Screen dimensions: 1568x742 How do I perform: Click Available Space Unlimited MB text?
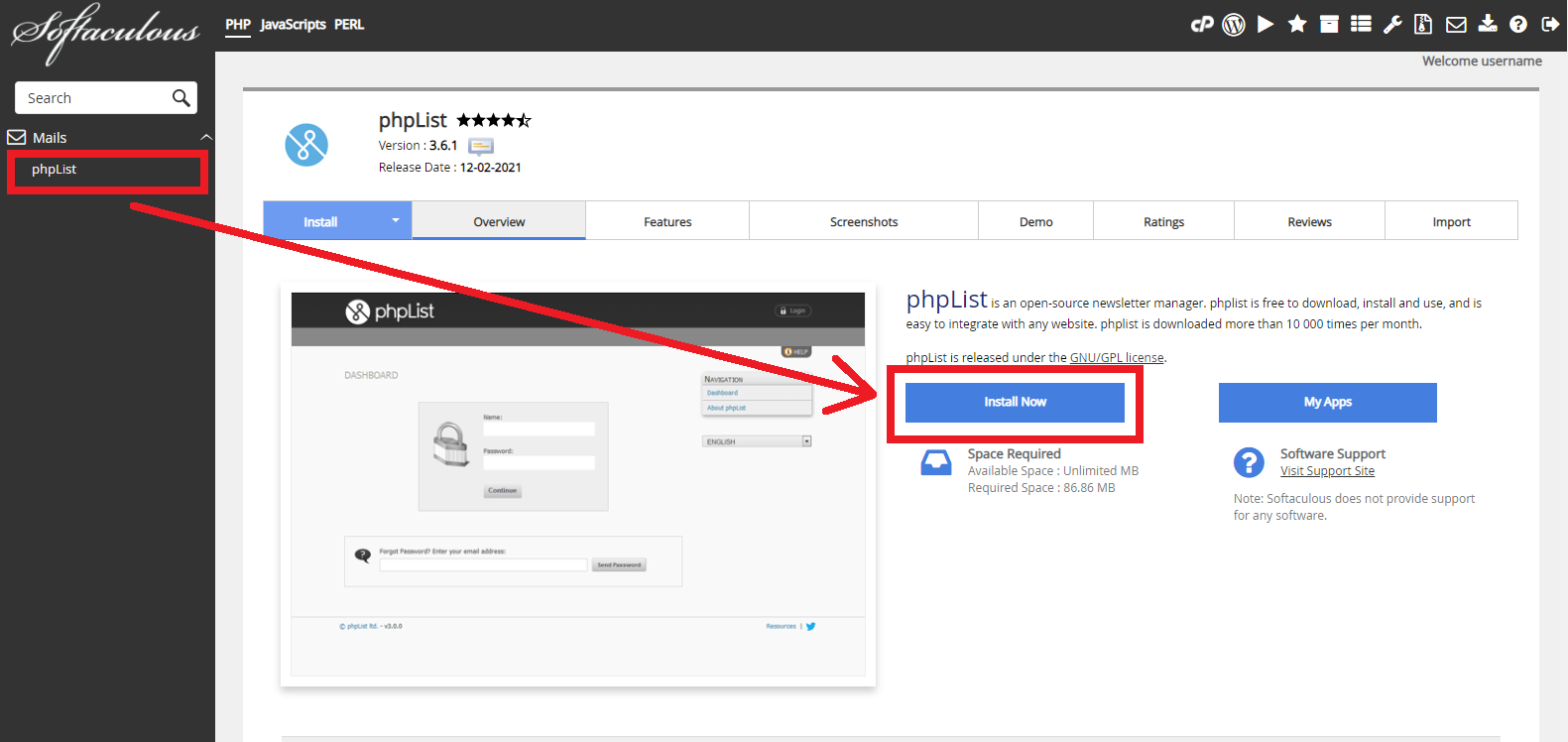(1053, 471)
